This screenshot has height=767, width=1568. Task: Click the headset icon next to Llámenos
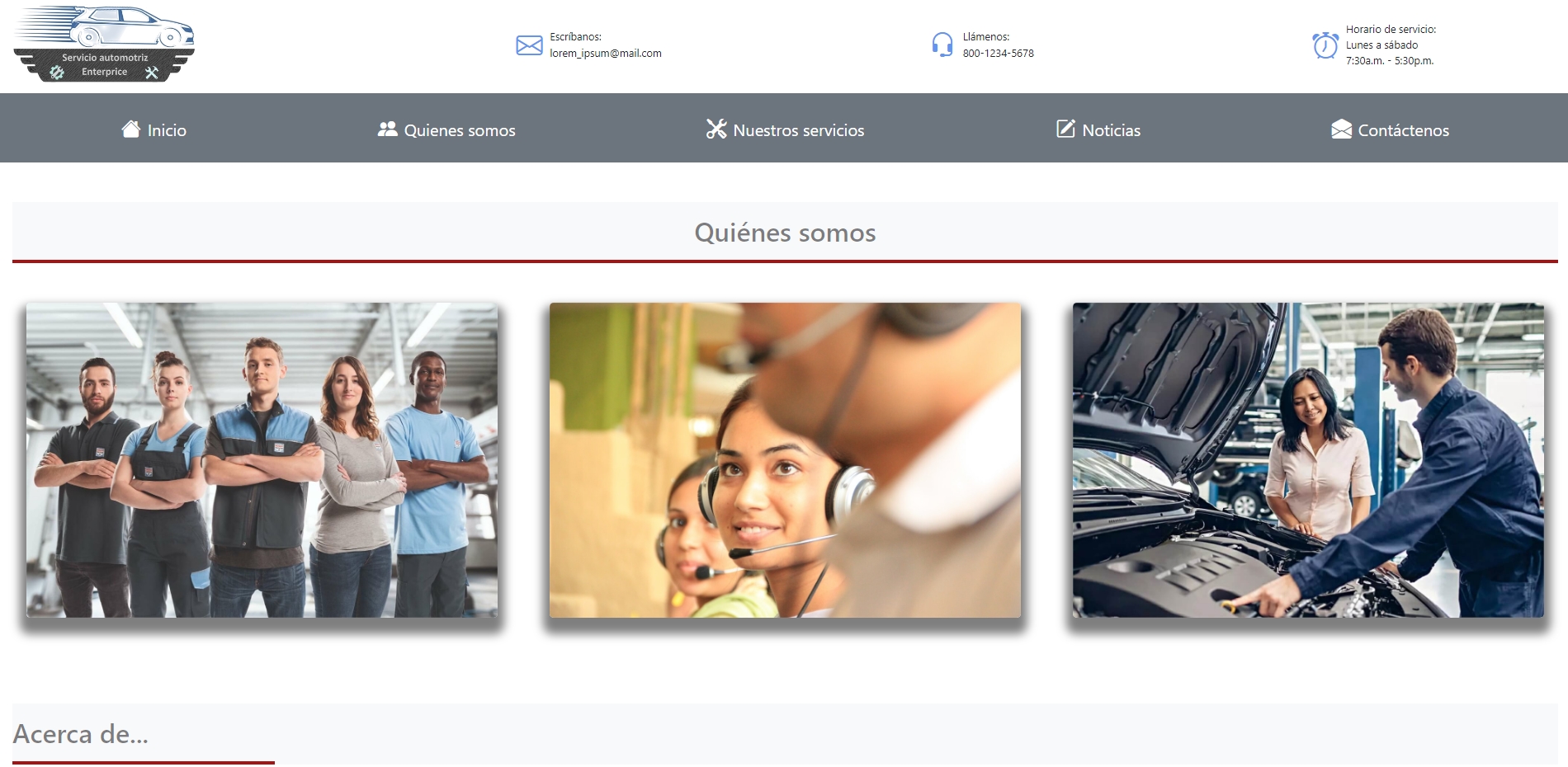pyautogui.click(x=942, y=45)
